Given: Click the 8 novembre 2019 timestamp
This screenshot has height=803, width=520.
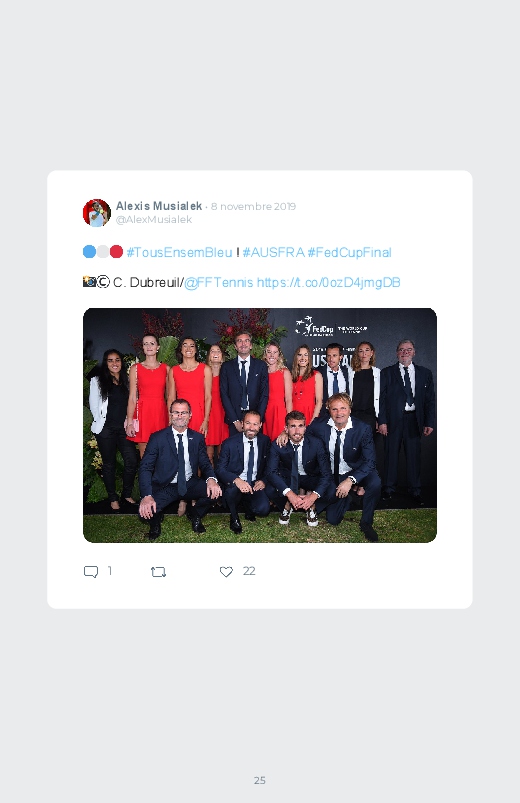Looking at the screenshot, I should (x=253, y=206).
